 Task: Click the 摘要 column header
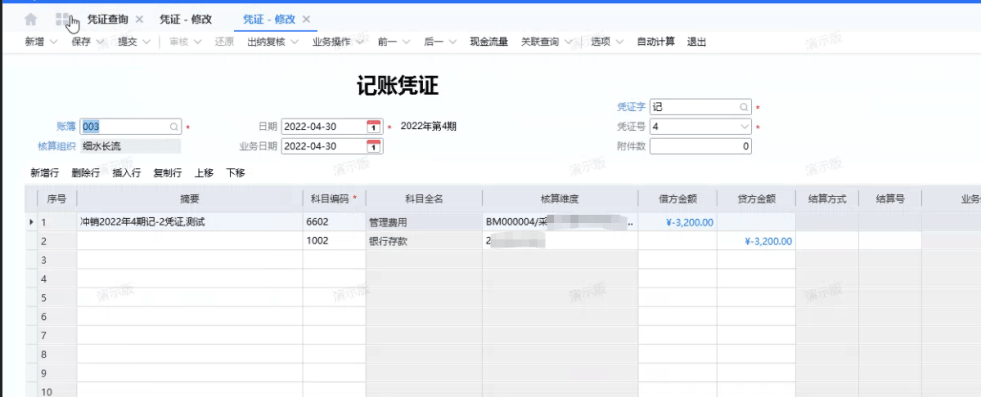190,199
